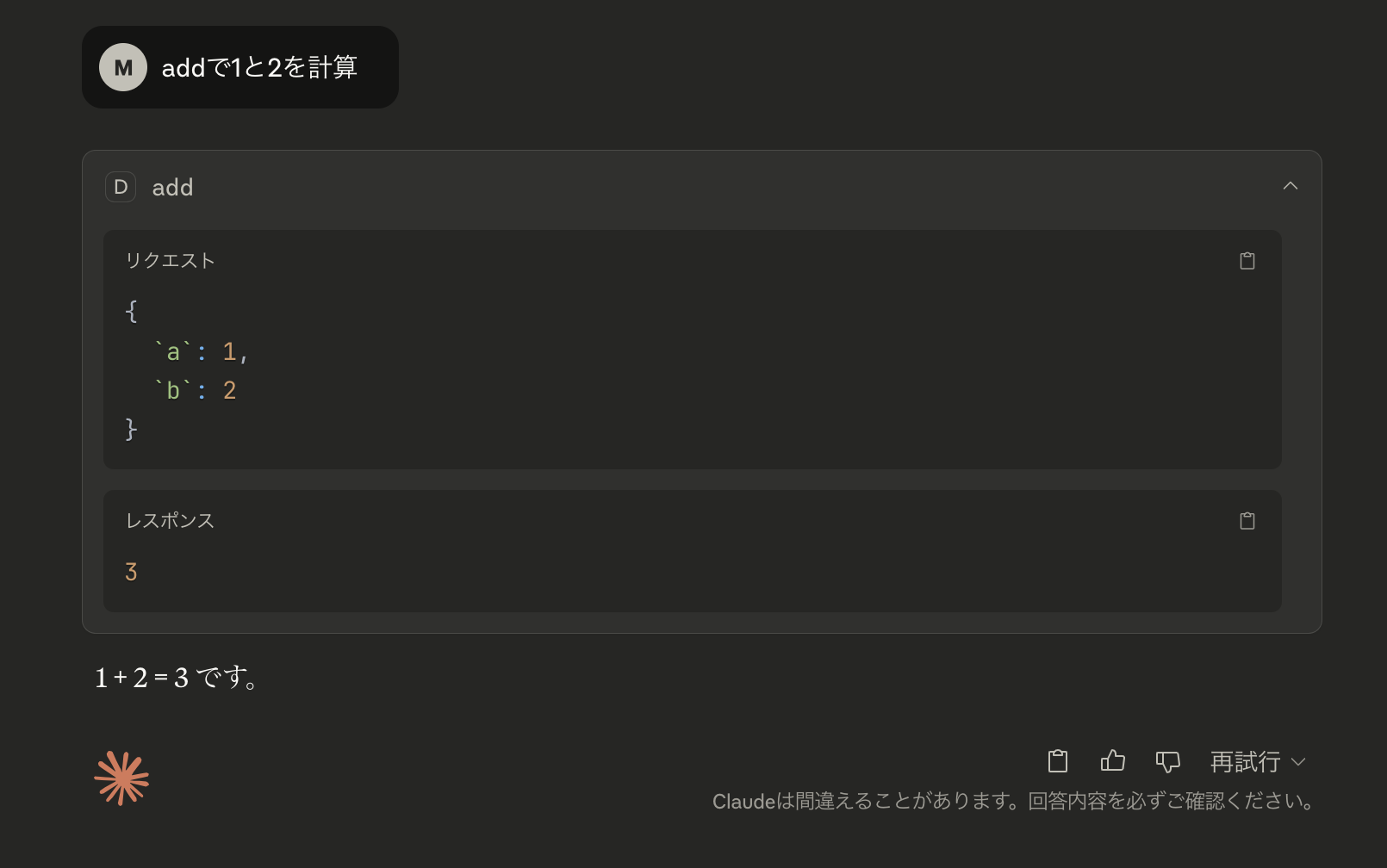Click the M user avatar
Screen dimensions: 1387x868
[x=123, y=67]
